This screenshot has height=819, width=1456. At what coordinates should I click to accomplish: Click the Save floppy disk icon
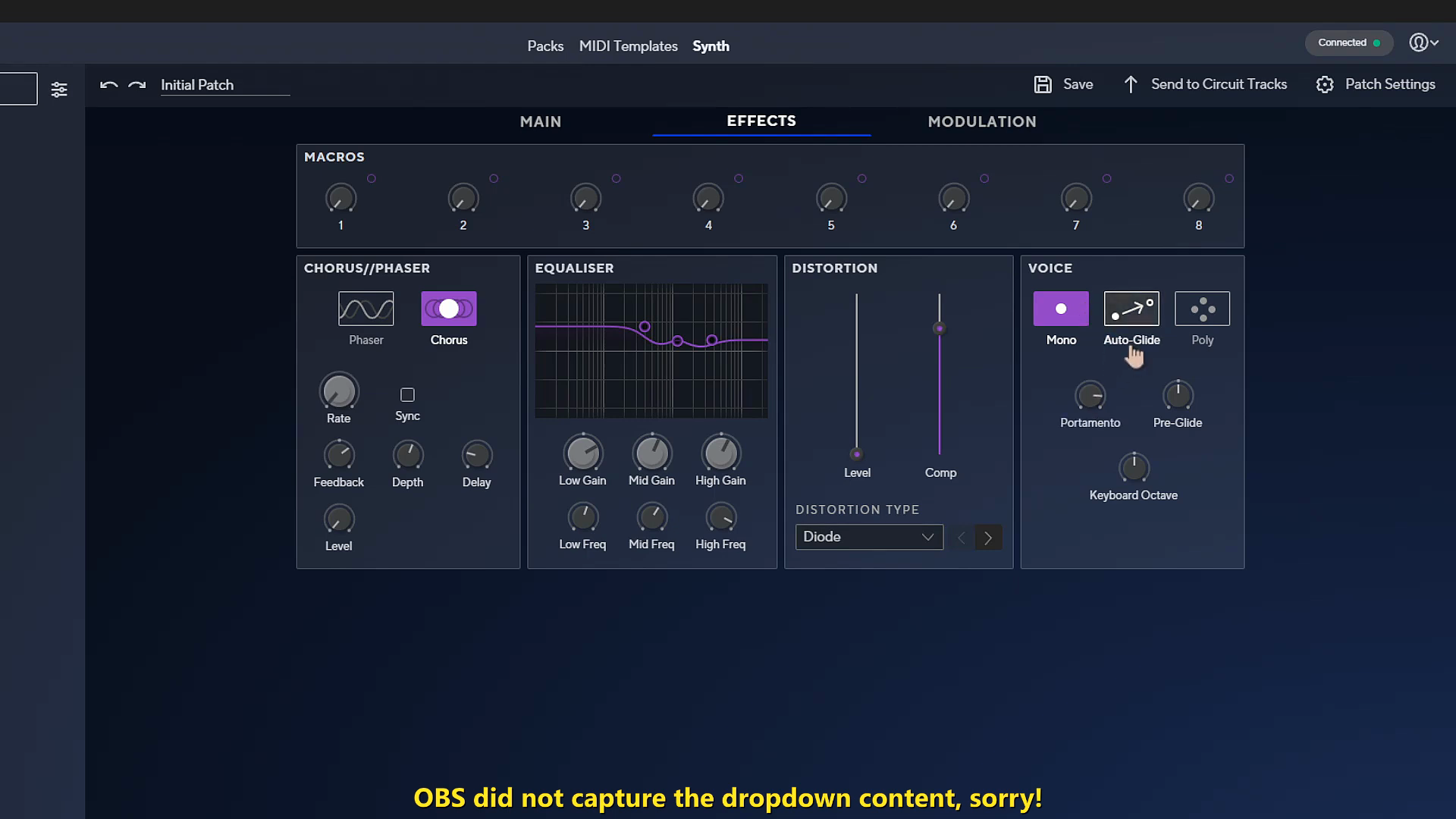click(1043, 84)
